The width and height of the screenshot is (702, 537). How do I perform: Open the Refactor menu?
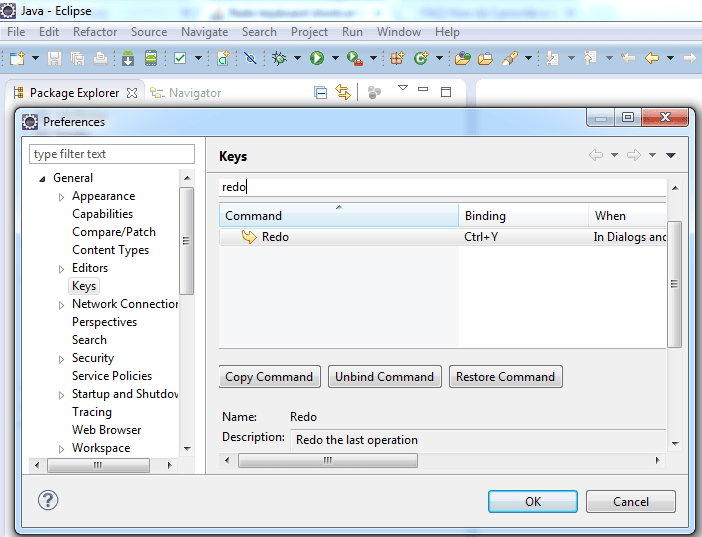95,32
